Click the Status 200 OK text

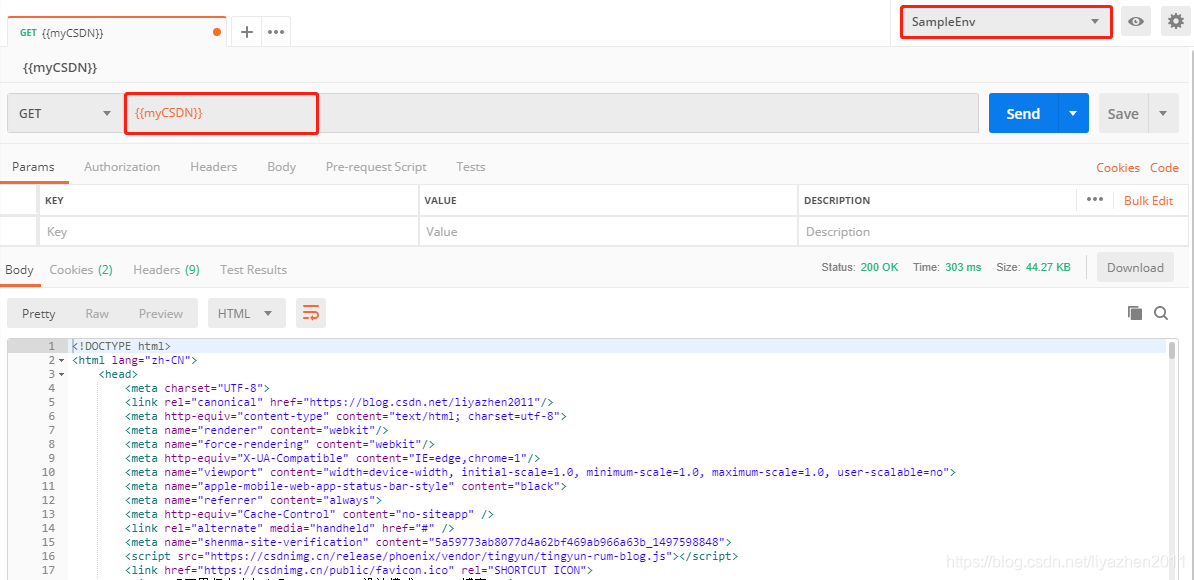[860, 267]
